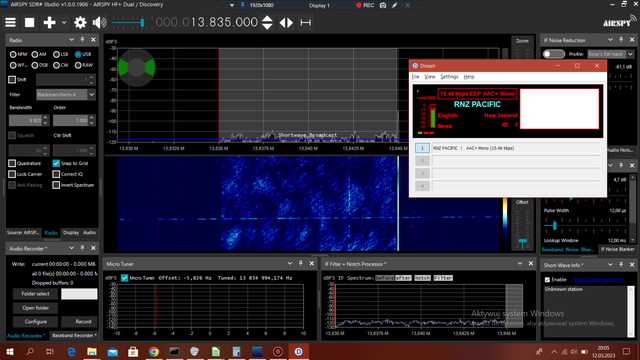Click the left-right tuning style icon

tap(286, 22)
